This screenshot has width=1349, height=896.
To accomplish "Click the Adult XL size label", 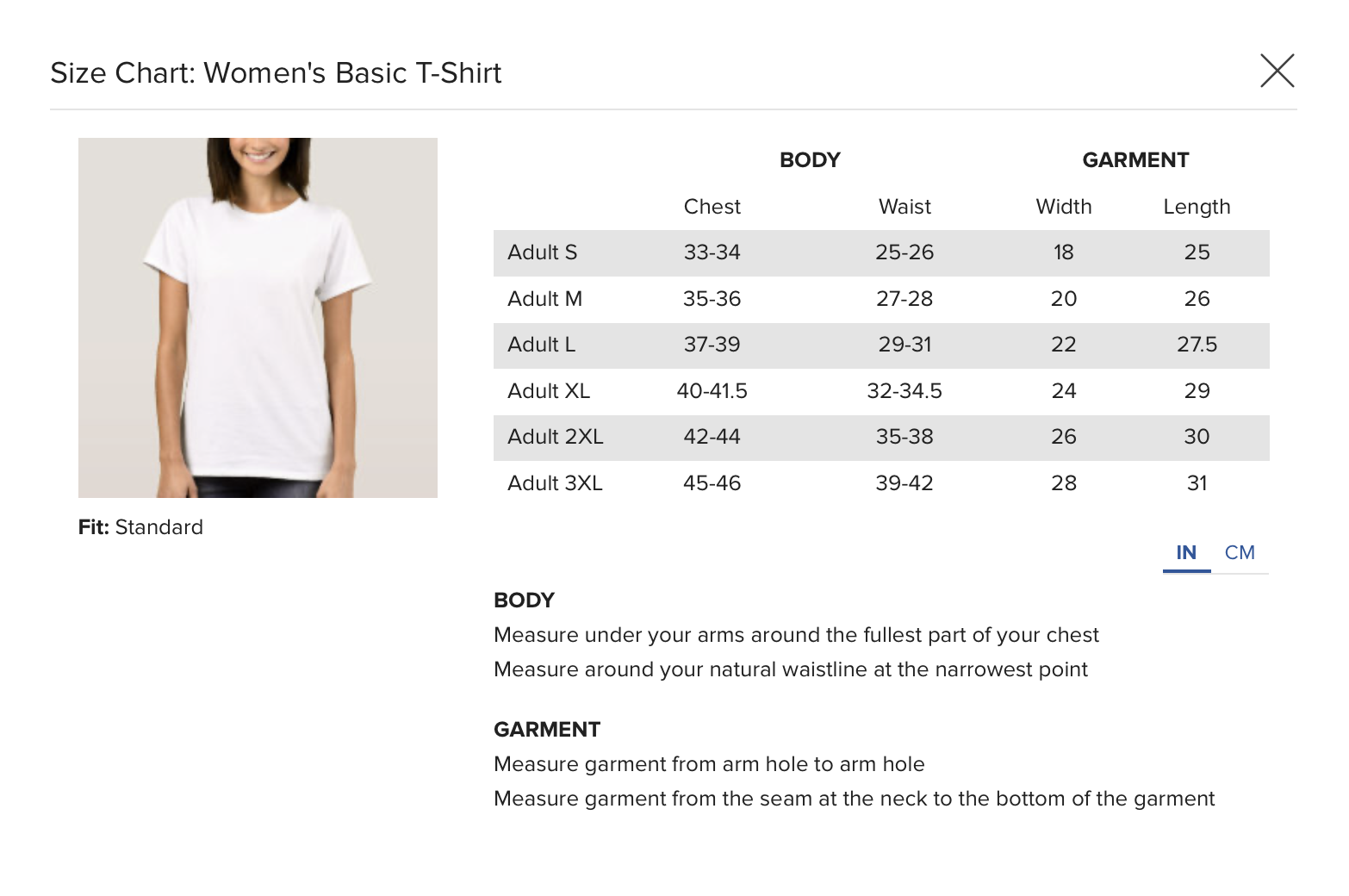I will tap(549, 391).
